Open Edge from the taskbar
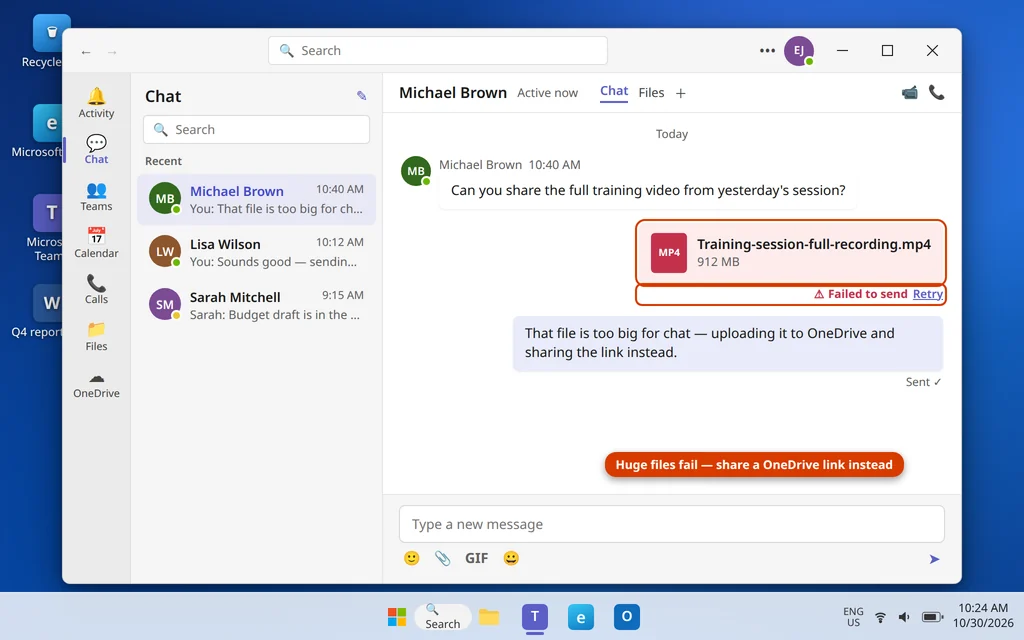 [581, 616]
